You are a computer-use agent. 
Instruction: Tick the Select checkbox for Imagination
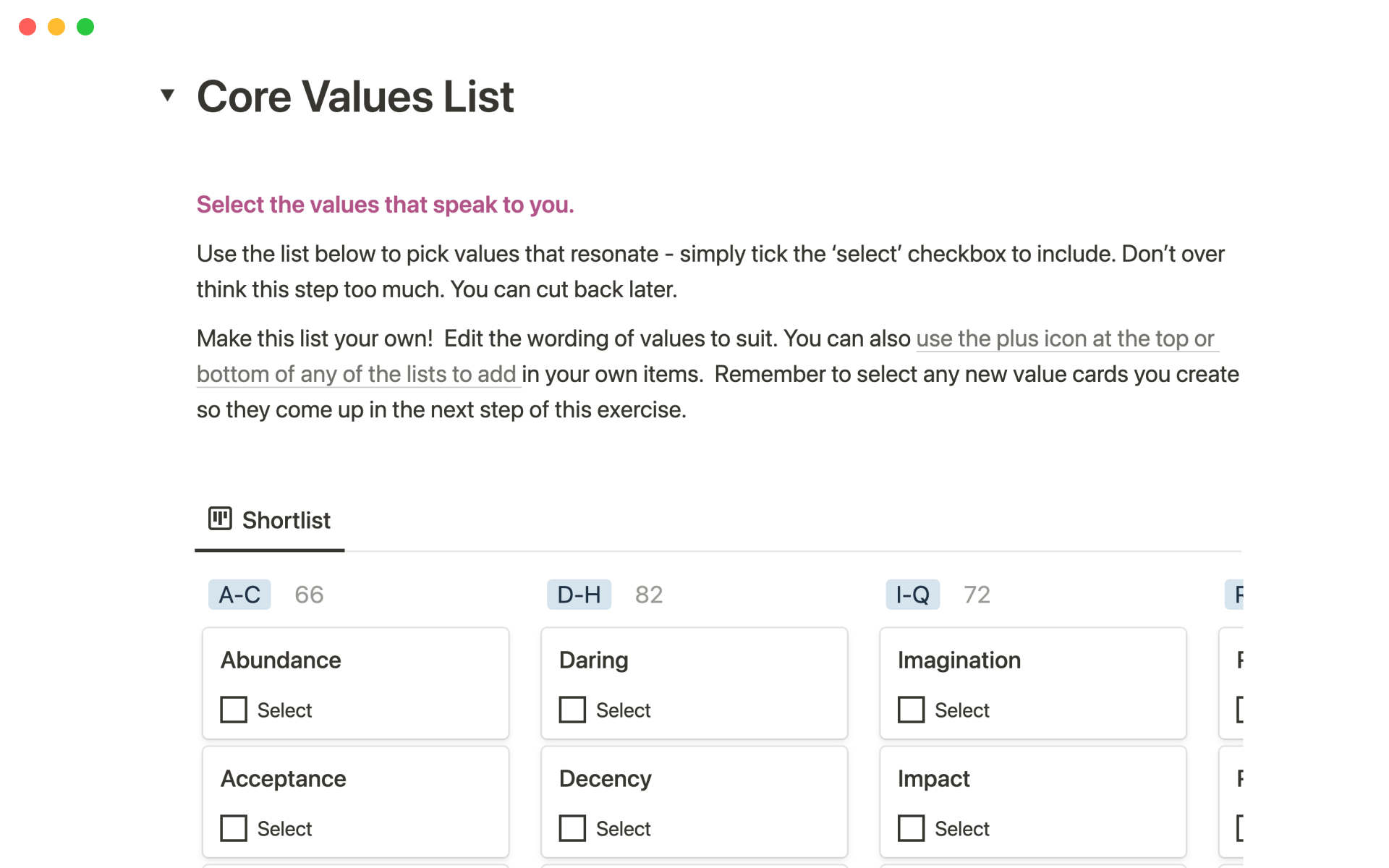911,710
